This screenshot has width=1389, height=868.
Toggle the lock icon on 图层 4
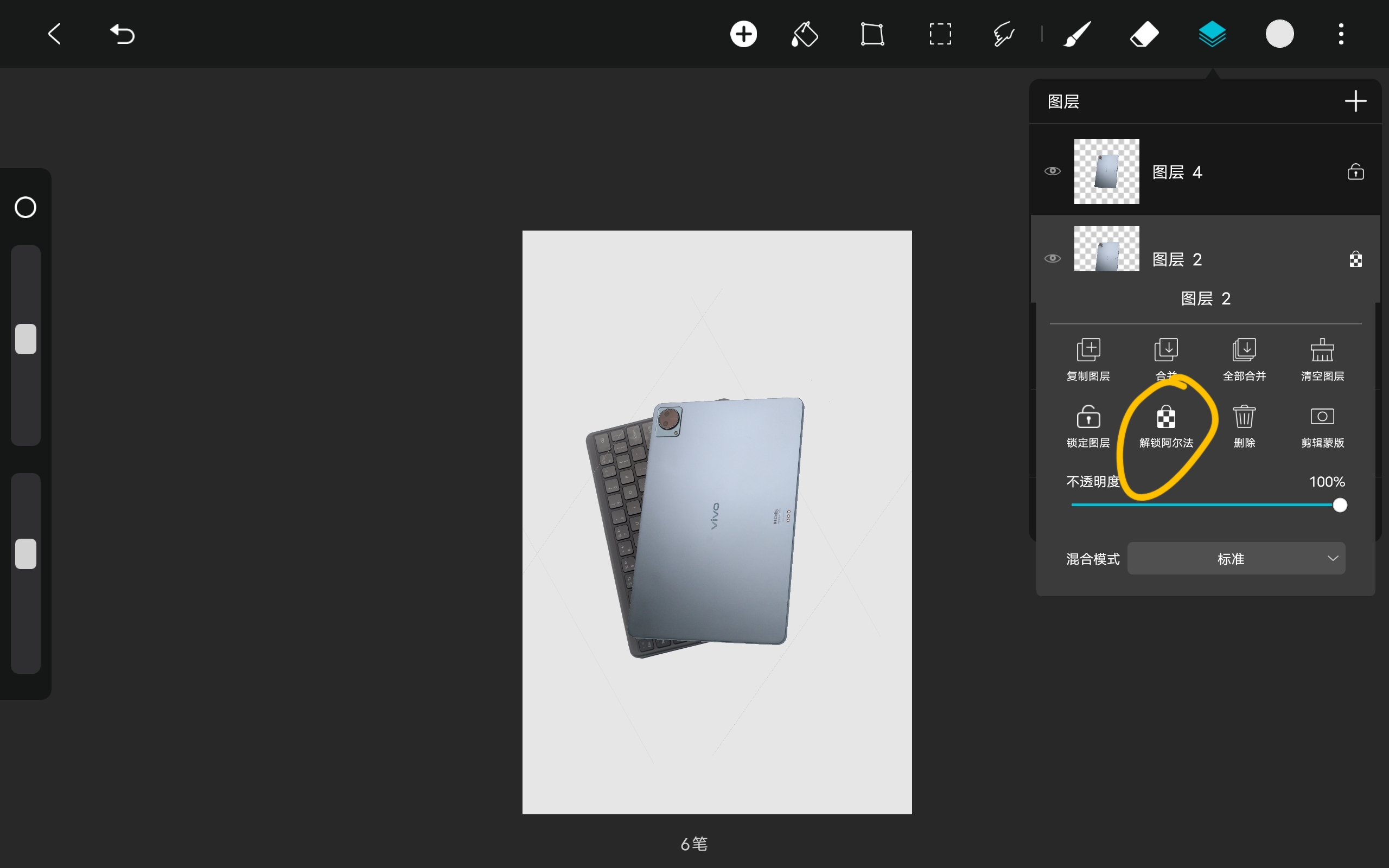pos(1355,171)
